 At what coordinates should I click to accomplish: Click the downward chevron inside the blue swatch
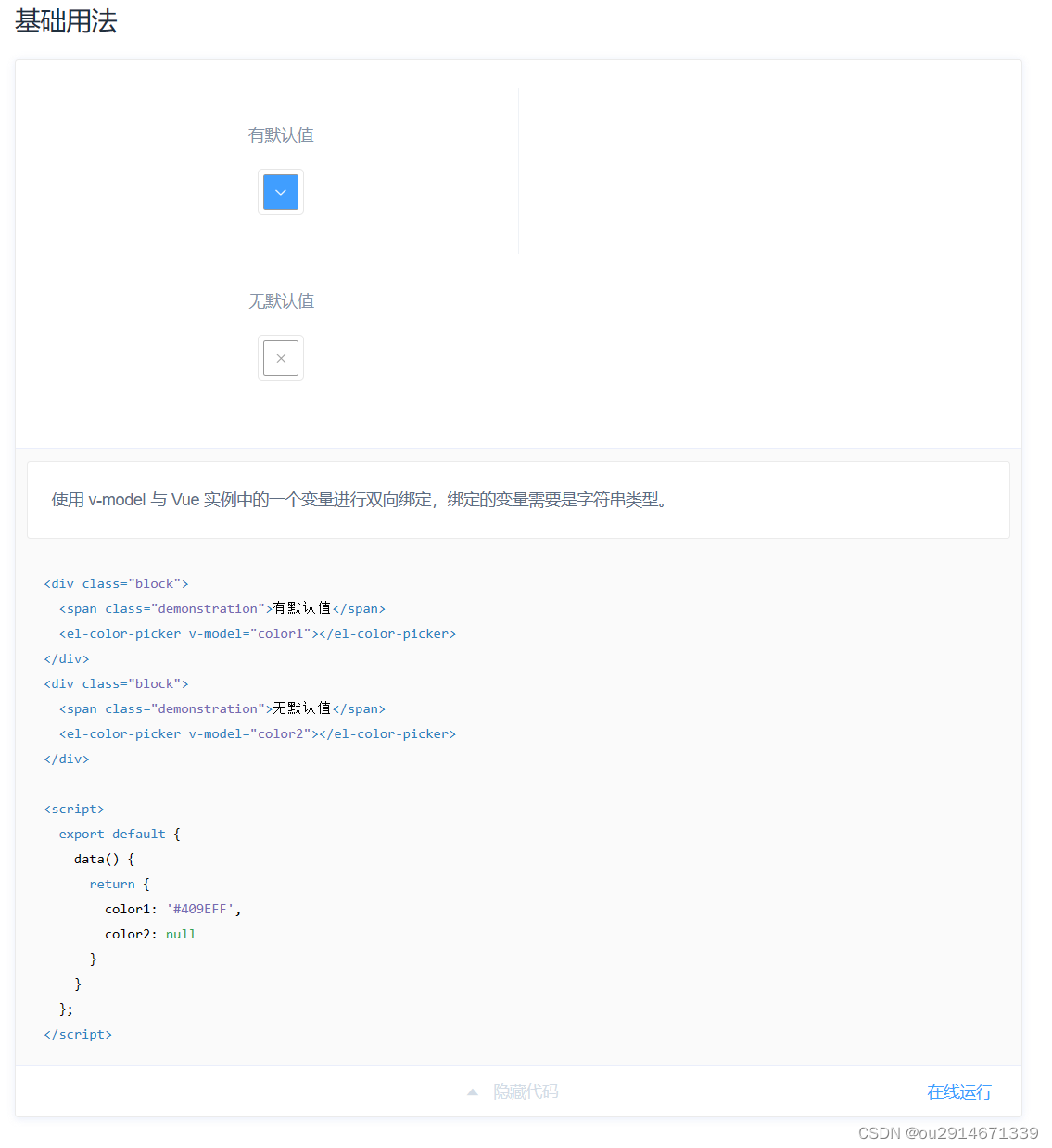click(x=280, y=192)
